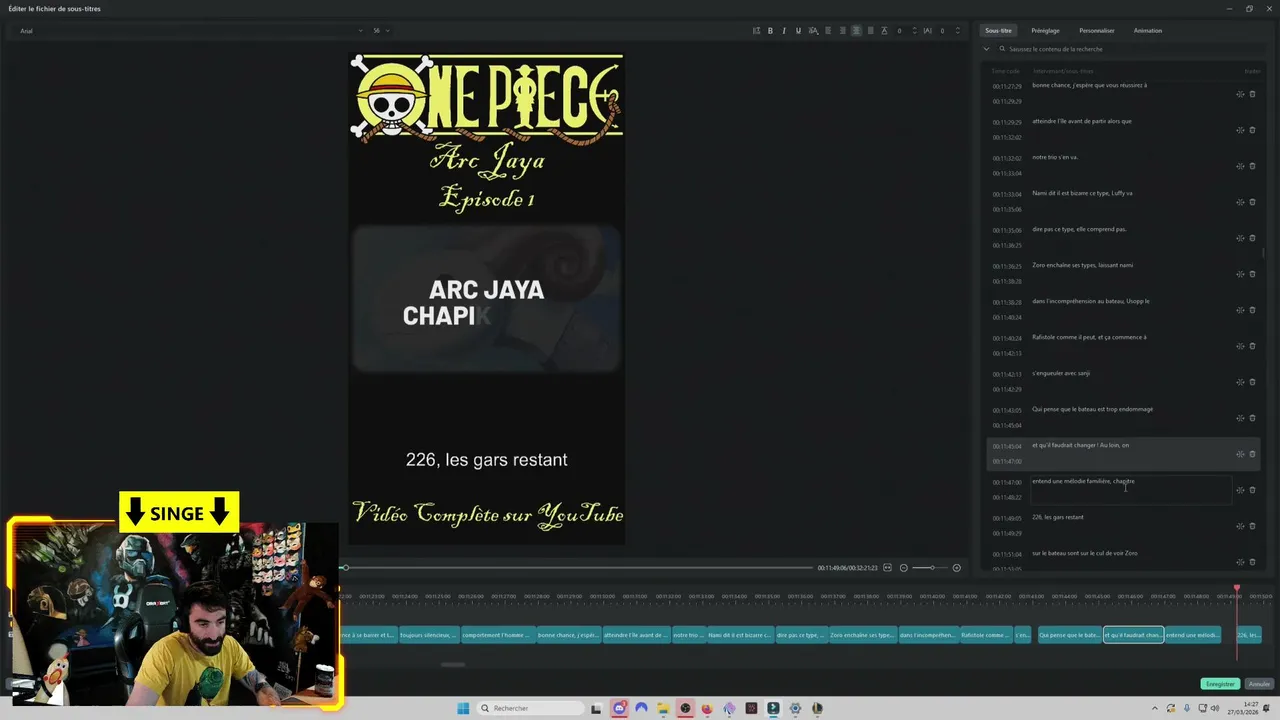Select '226, les gars restant' row in subtitle list
Screen dimensions: 1280x720
coord(1122,525)
